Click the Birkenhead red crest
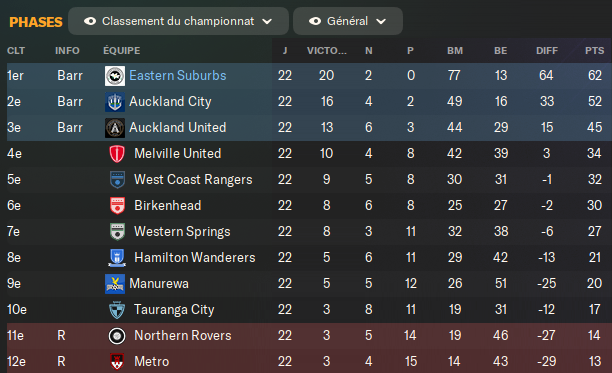The image size is (612, 373). click(117, 206)
